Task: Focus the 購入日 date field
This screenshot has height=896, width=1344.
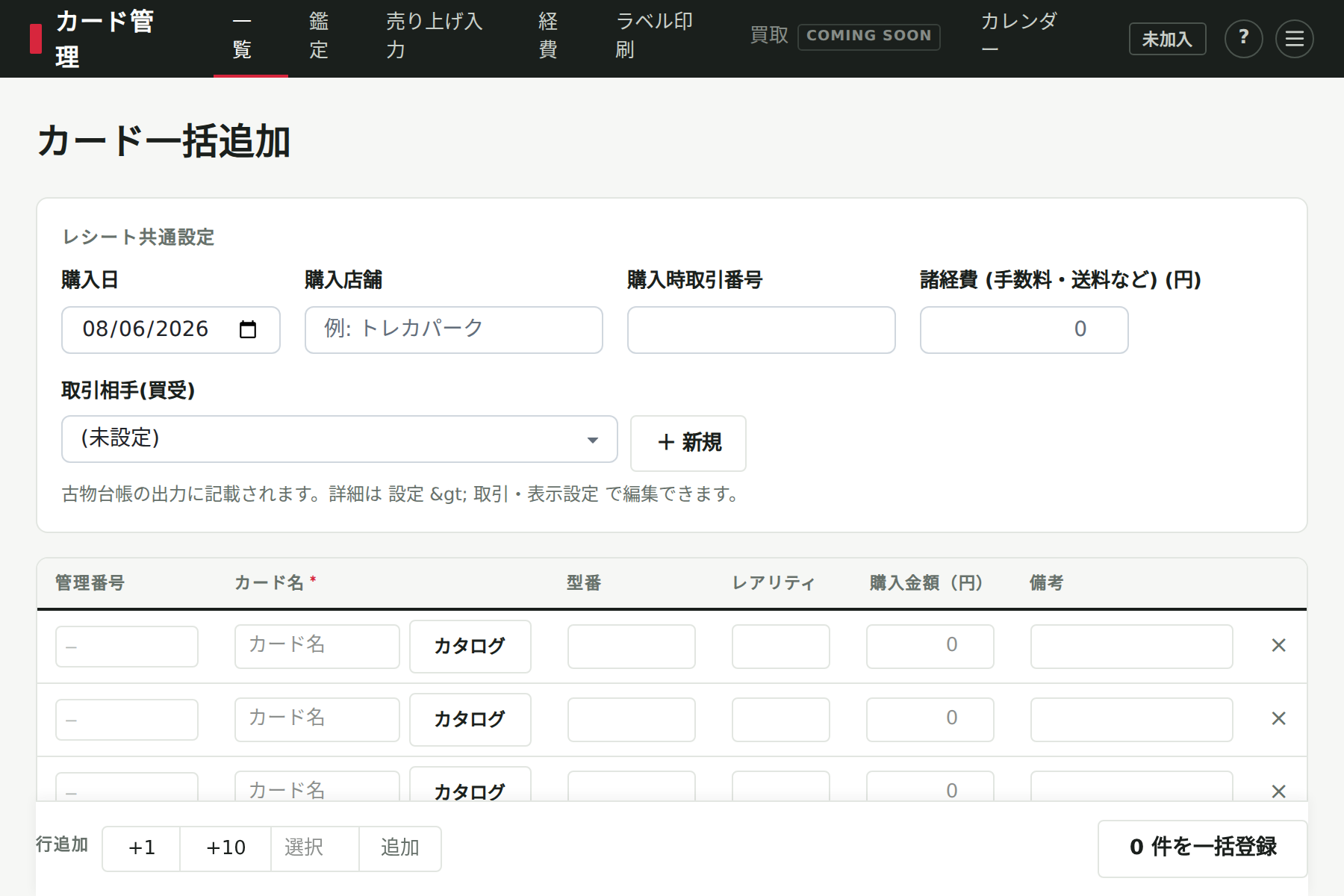Action: [171, 329]
